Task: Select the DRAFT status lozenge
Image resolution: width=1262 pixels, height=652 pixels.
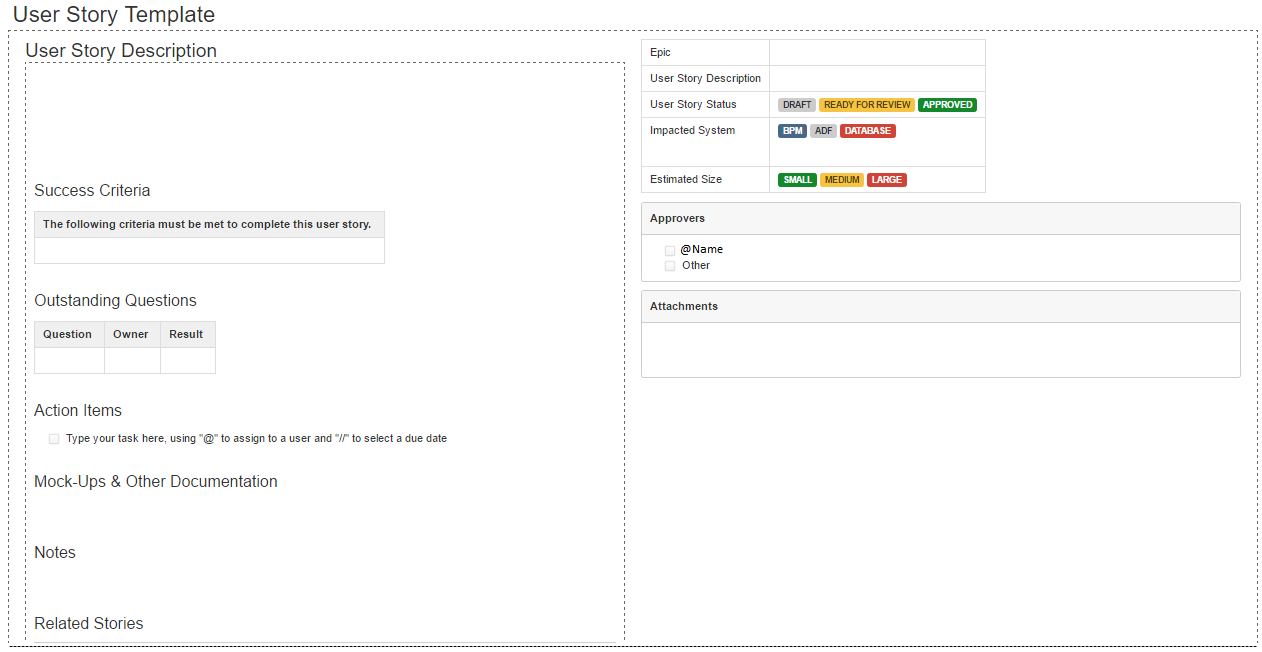Action: click(796, 104)
